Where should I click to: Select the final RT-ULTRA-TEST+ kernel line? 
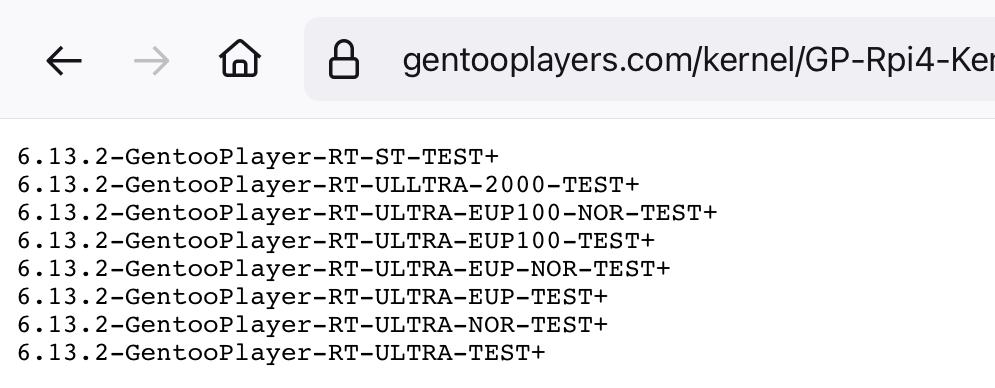pos(281,352)
